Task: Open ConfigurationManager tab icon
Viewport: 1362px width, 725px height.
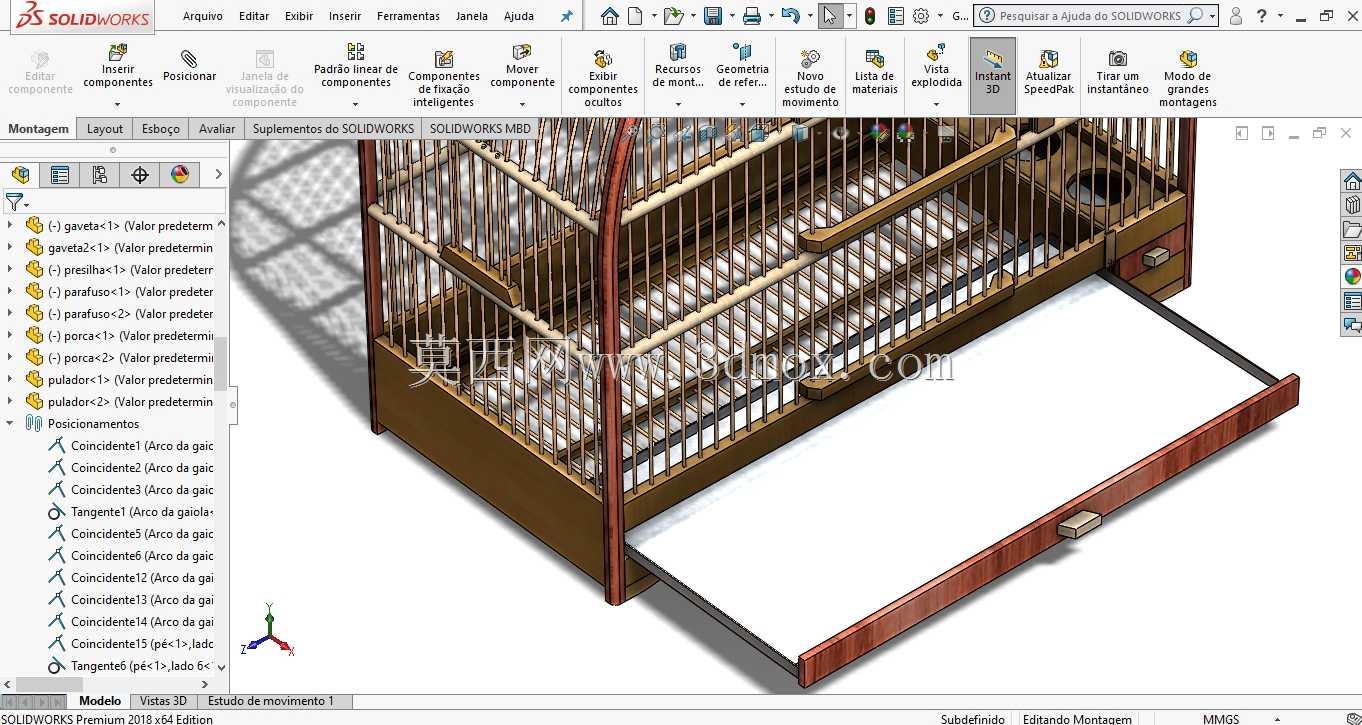Action: [x=100, y=175]
